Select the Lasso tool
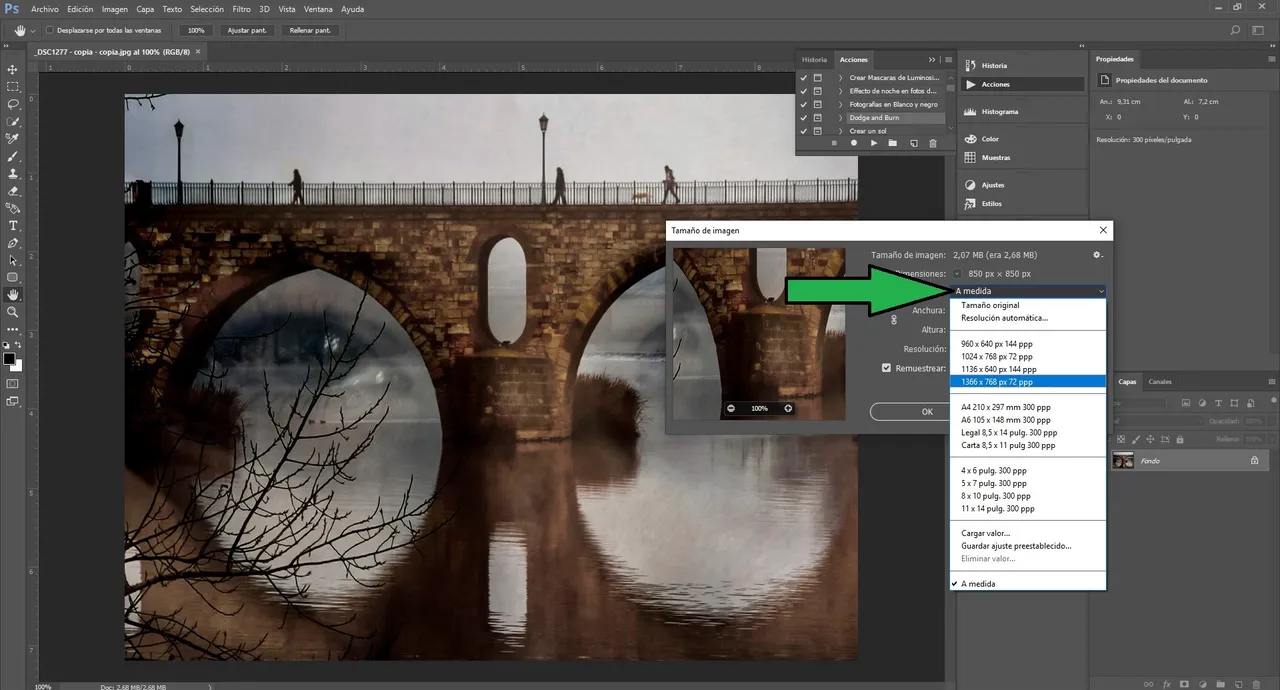 point(13,104)
